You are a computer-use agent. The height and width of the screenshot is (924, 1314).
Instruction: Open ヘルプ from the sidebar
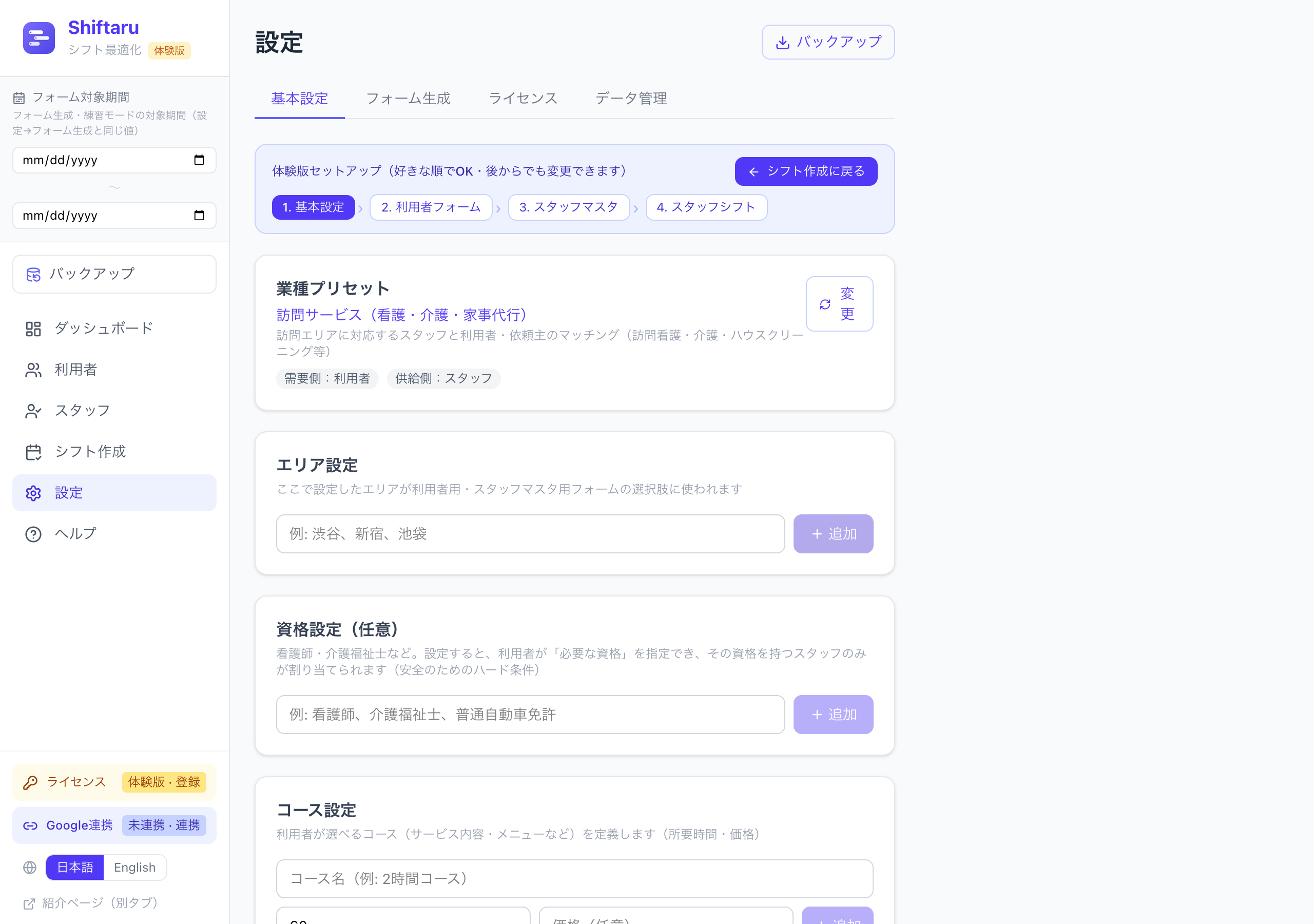pos(114,534)
